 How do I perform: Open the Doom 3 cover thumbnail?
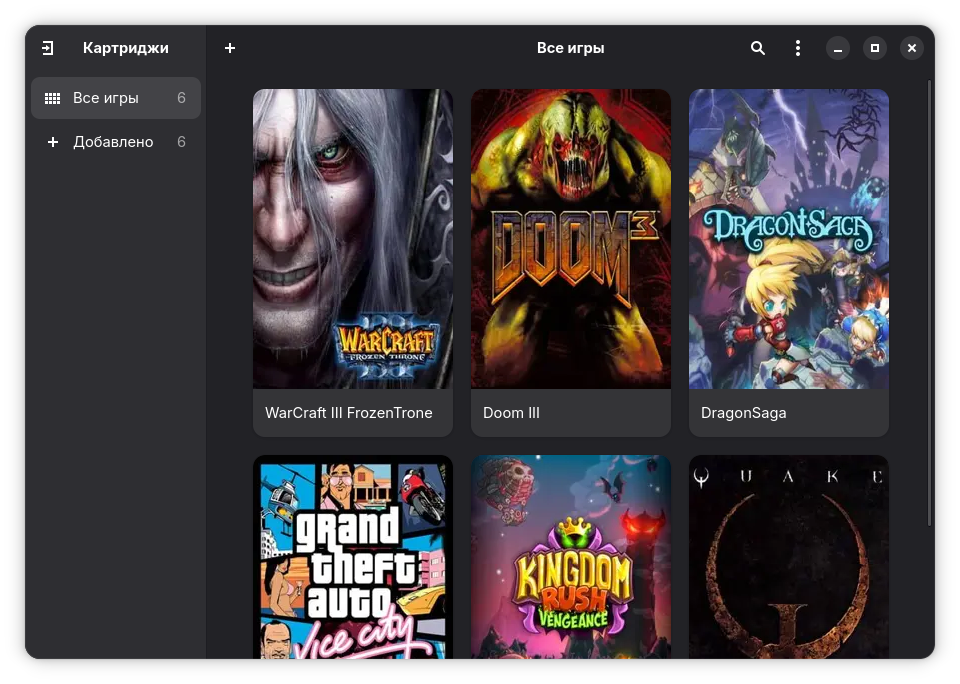pyautogui.click(x=571, y=239)
